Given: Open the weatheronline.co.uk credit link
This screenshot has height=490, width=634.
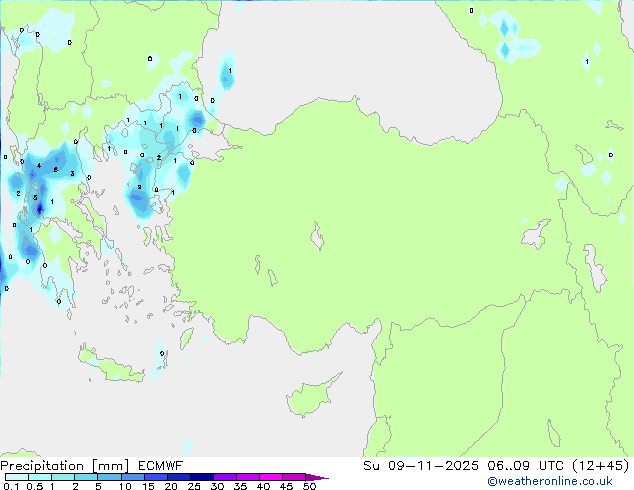Looking at the screenshot, I should (x=550, y=481).
